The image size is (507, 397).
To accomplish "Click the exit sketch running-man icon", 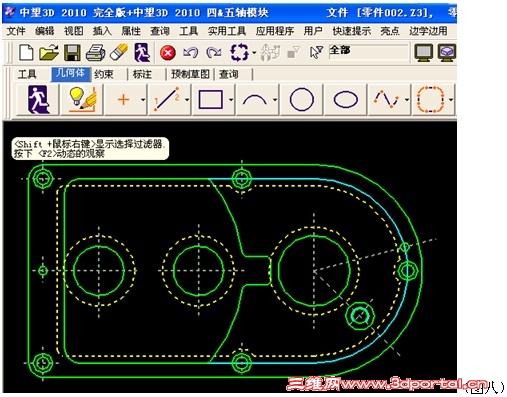I will (38, 99).
